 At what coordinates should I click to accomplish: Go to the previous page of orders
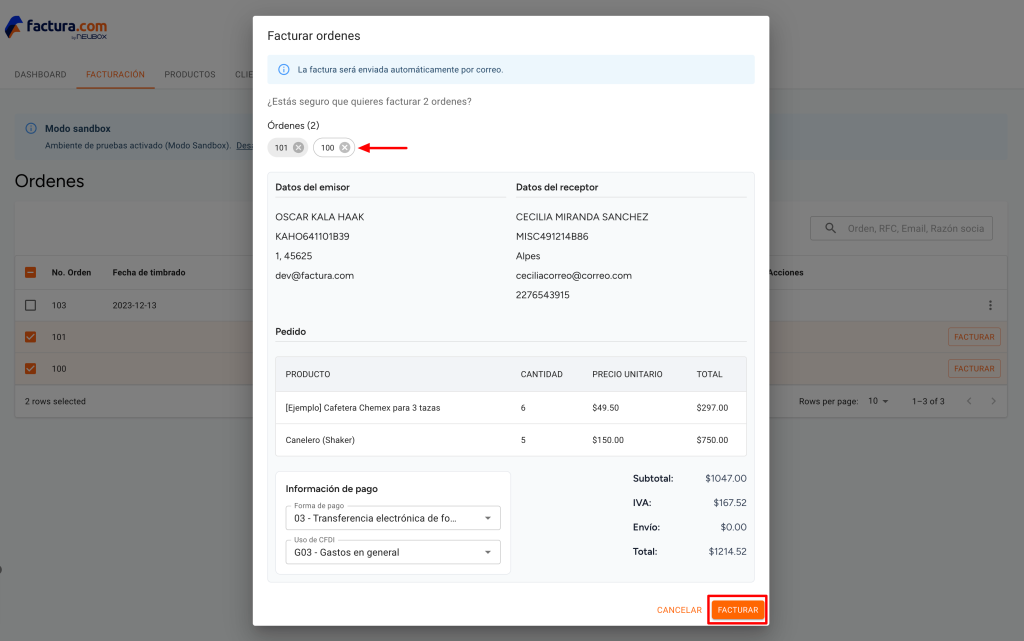pos(969,401)
